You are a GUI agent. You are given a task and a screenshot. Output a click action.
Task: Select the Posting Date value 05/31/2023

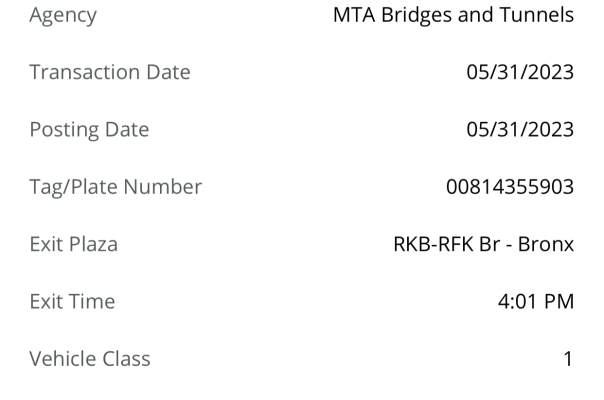[520, 129]
